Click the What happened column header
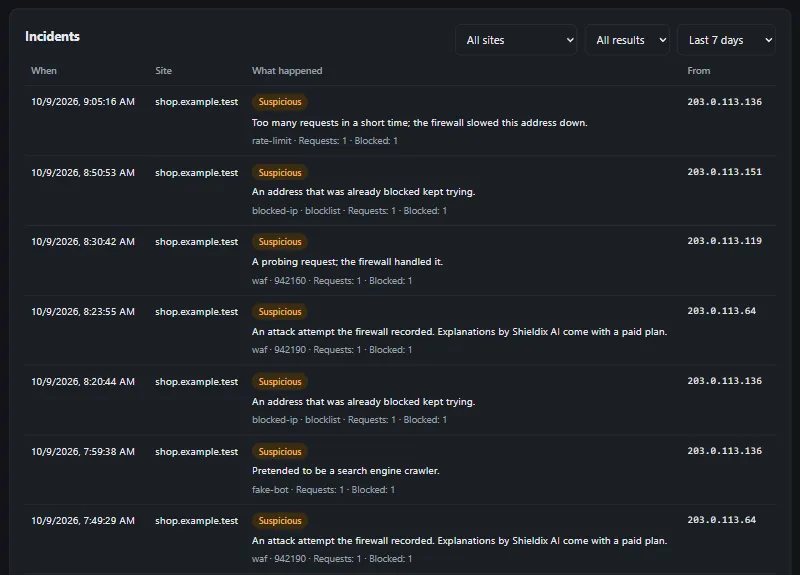The image size is (800, 575). (287, 70)
